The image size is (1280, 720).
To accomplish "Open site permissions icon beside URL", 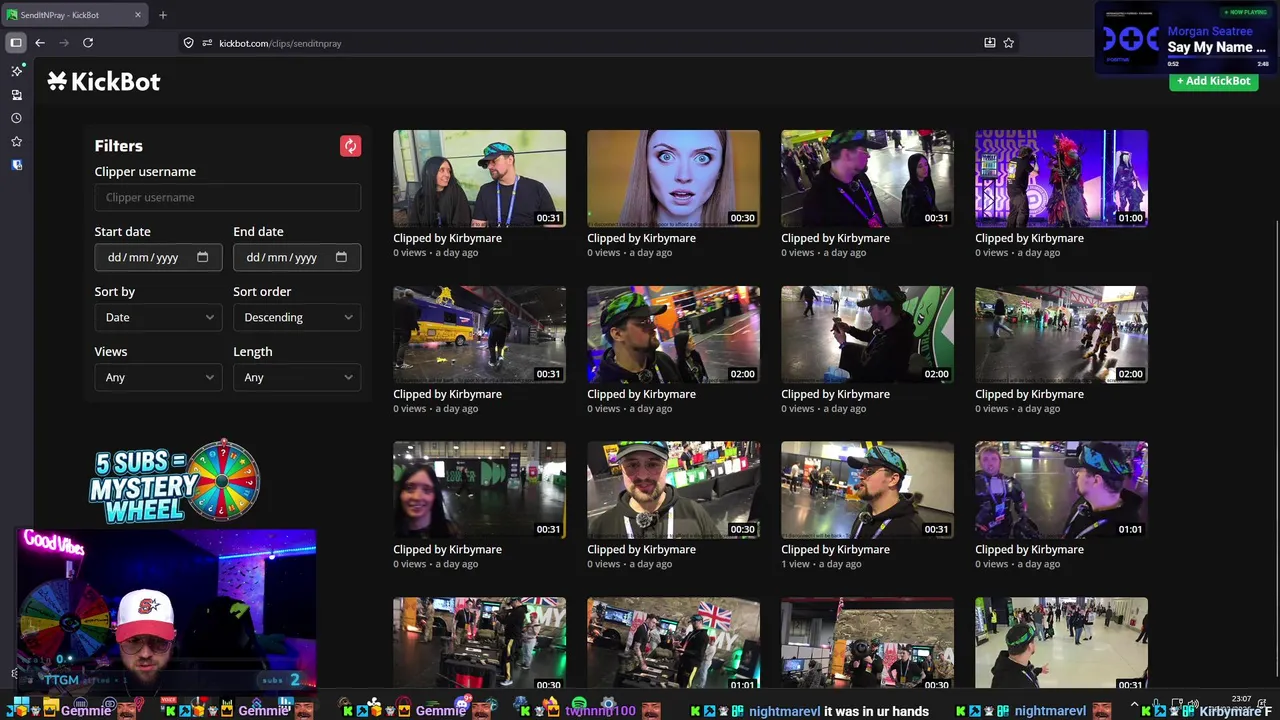I will pyautogui.click(x=207, y=43).
